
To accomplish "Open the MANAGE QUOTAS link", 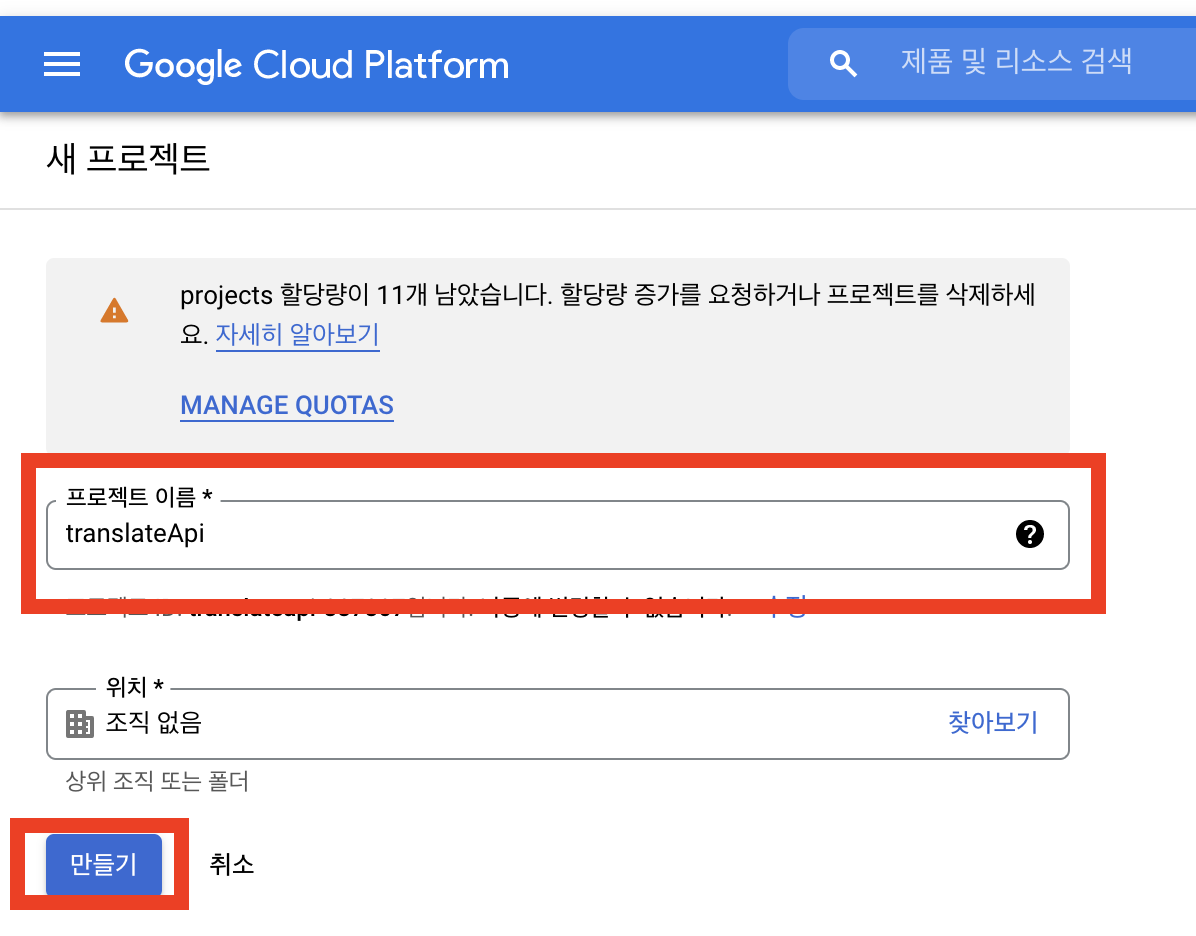I will tap(287, 405).
